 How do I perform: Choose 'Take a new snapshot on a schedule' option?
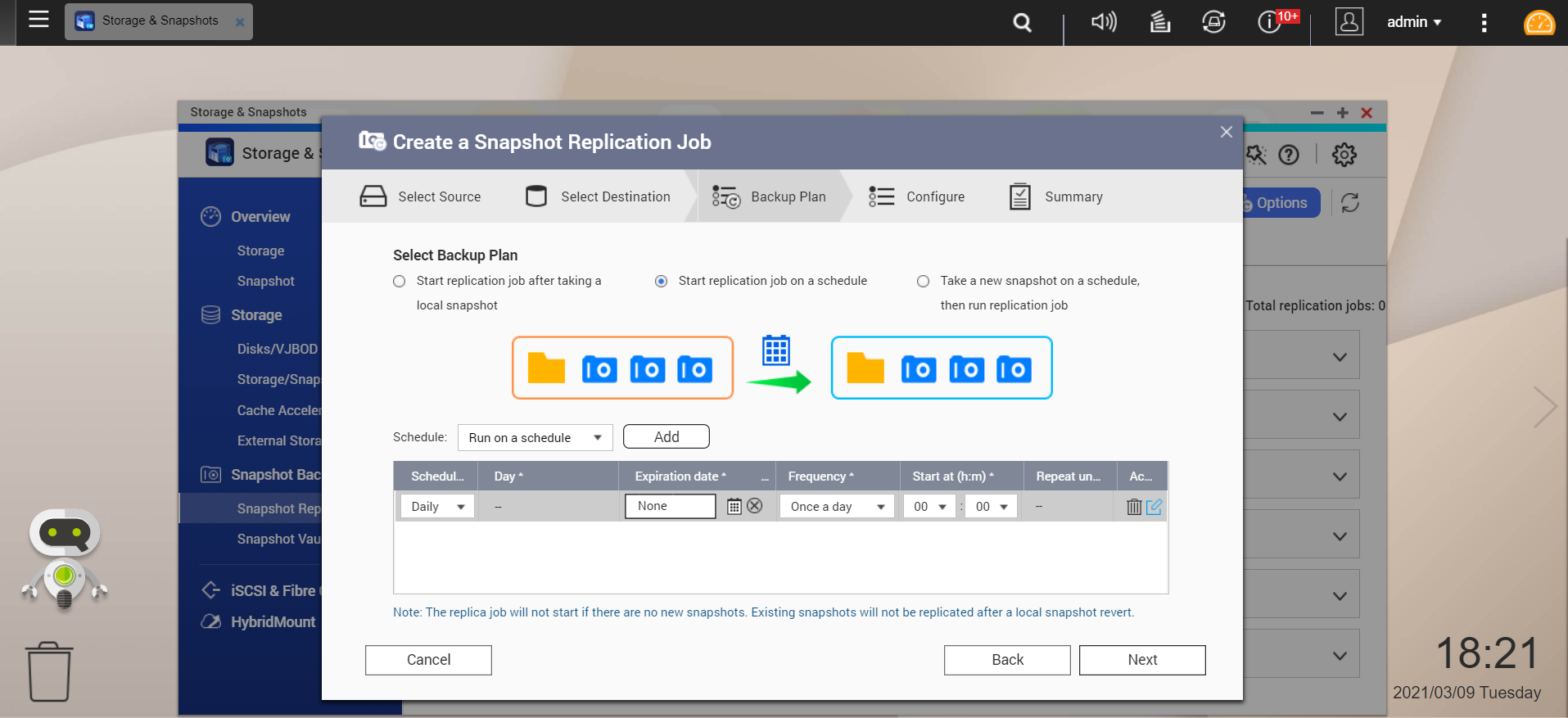pyautogui.click(x=923, y=282)
